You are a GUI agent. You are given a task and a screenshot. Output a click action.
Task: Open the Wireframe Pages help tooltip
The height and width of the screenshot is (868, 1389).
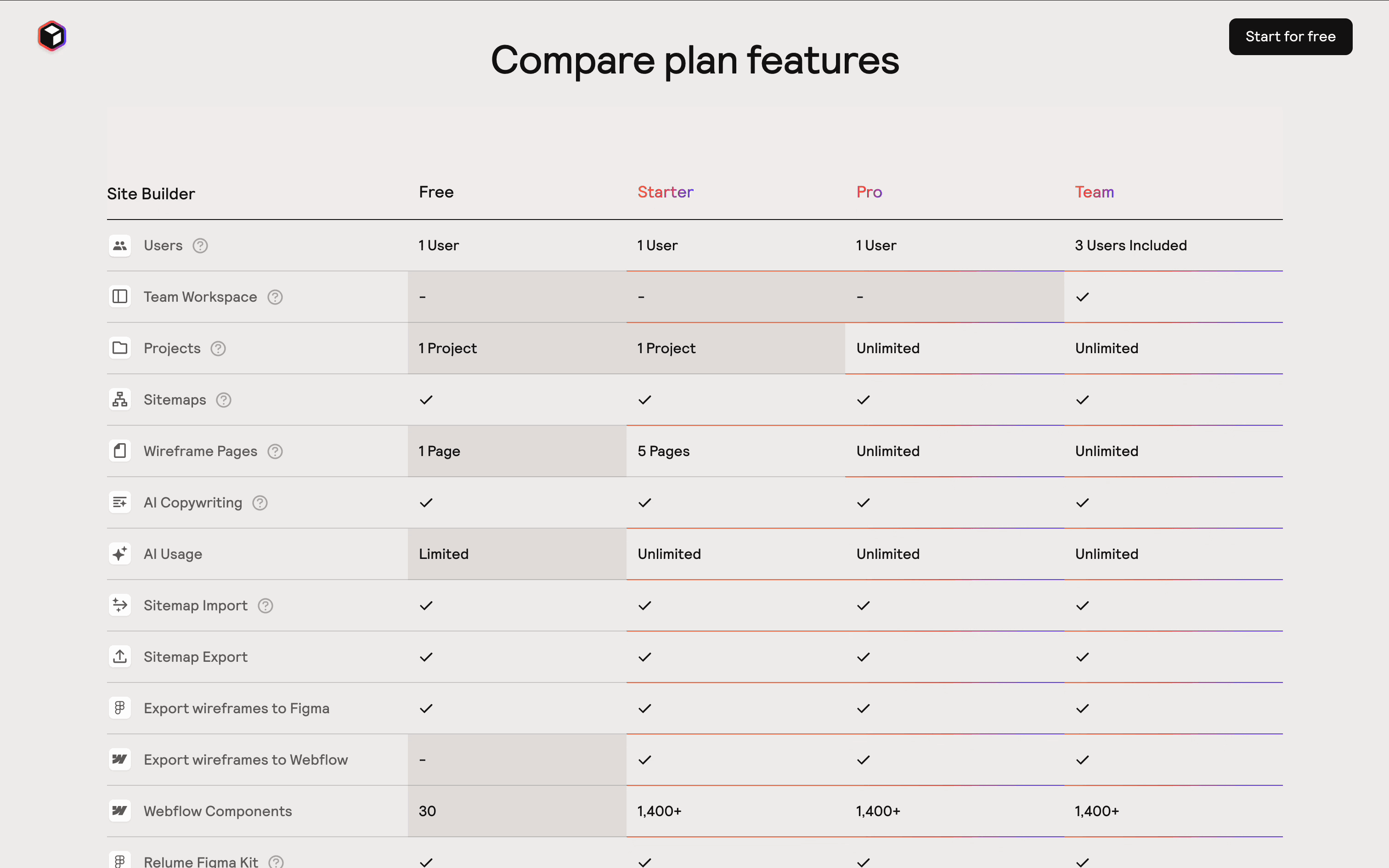point(274,451)
